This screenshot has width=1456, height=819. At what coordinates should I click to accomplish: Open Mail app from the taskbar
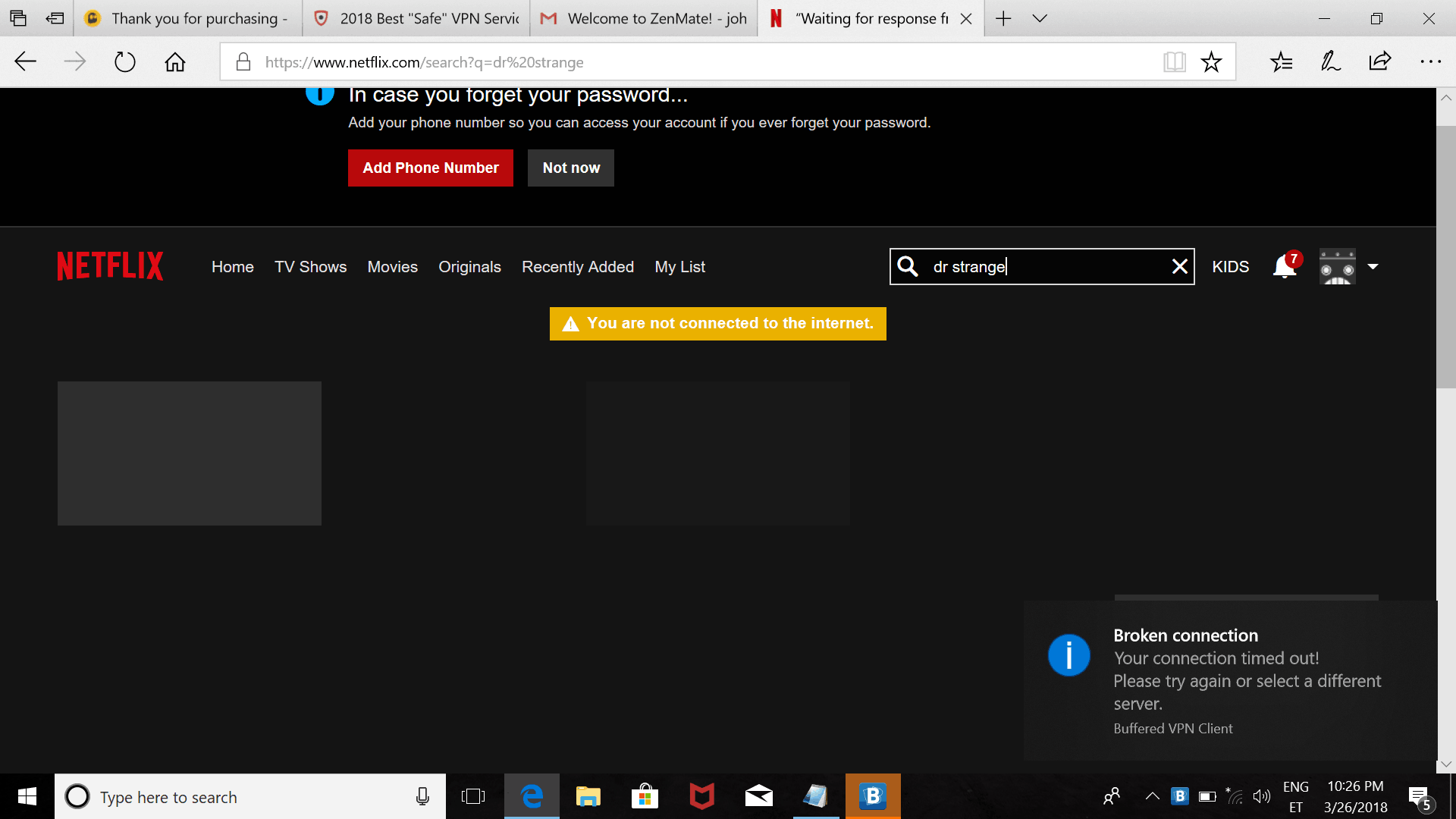pyautogui.click(x=759, y=796)
